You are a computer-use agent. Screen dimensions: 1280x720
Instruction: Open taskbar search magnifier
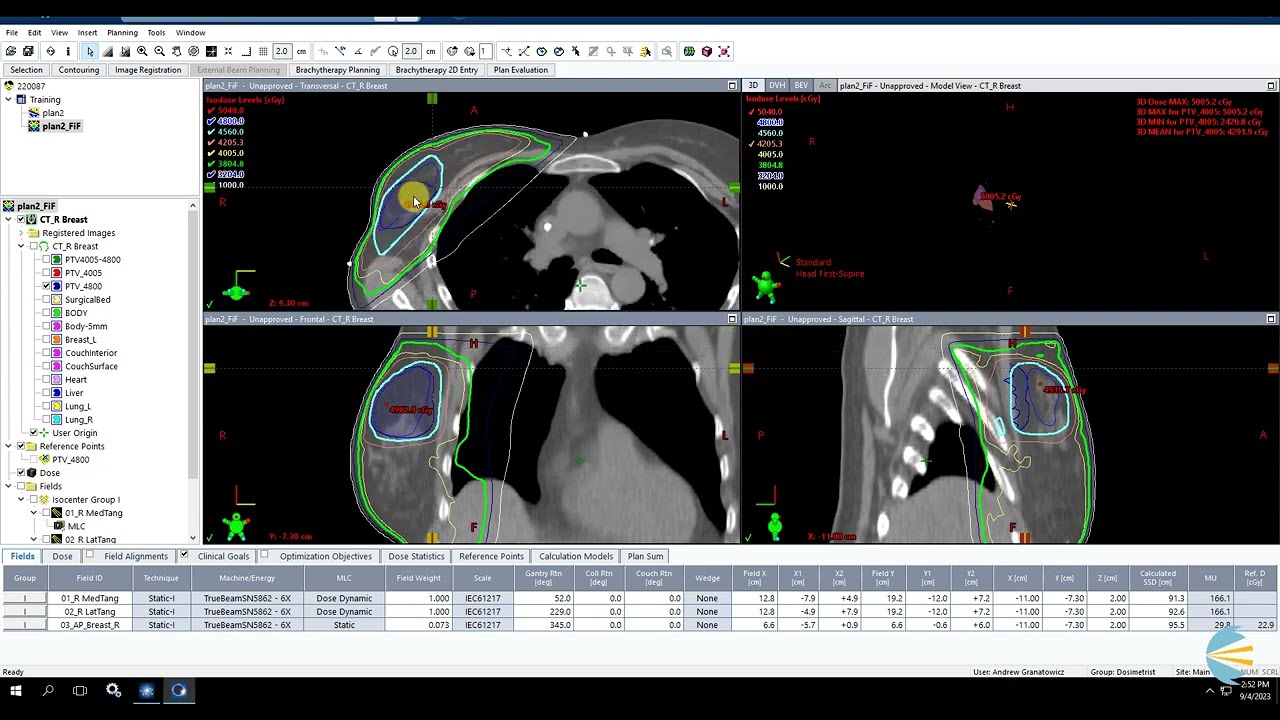(x=48, y=690)
